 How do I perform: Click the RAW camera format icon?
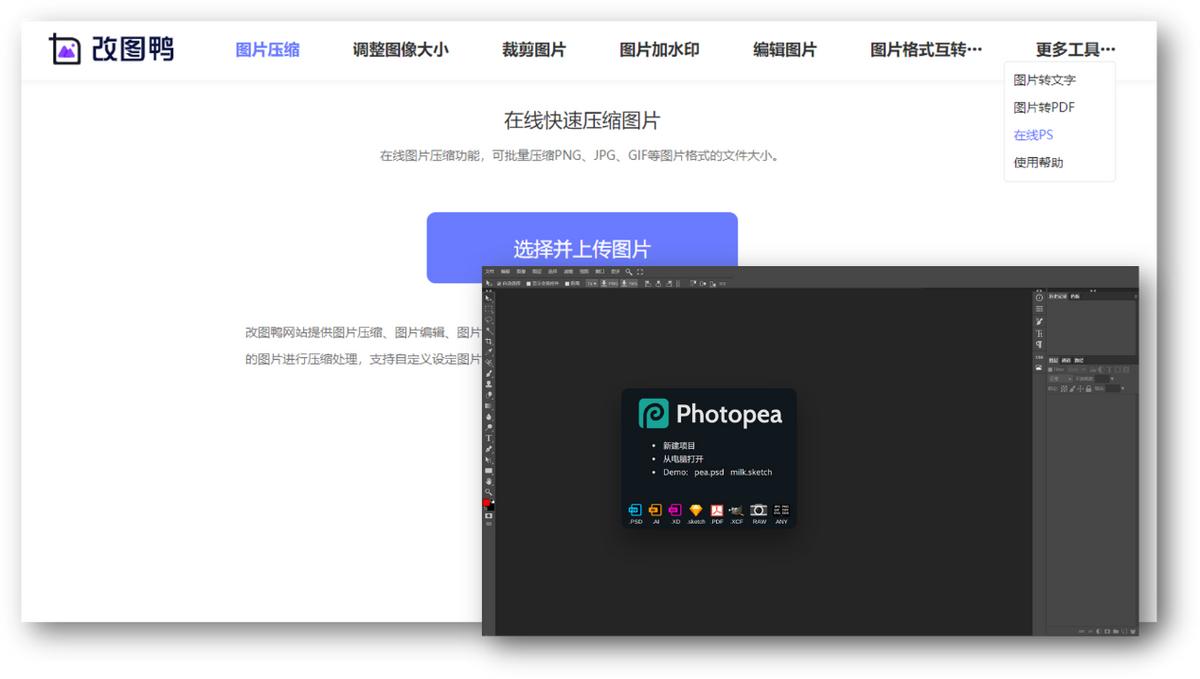pos(757,510)
